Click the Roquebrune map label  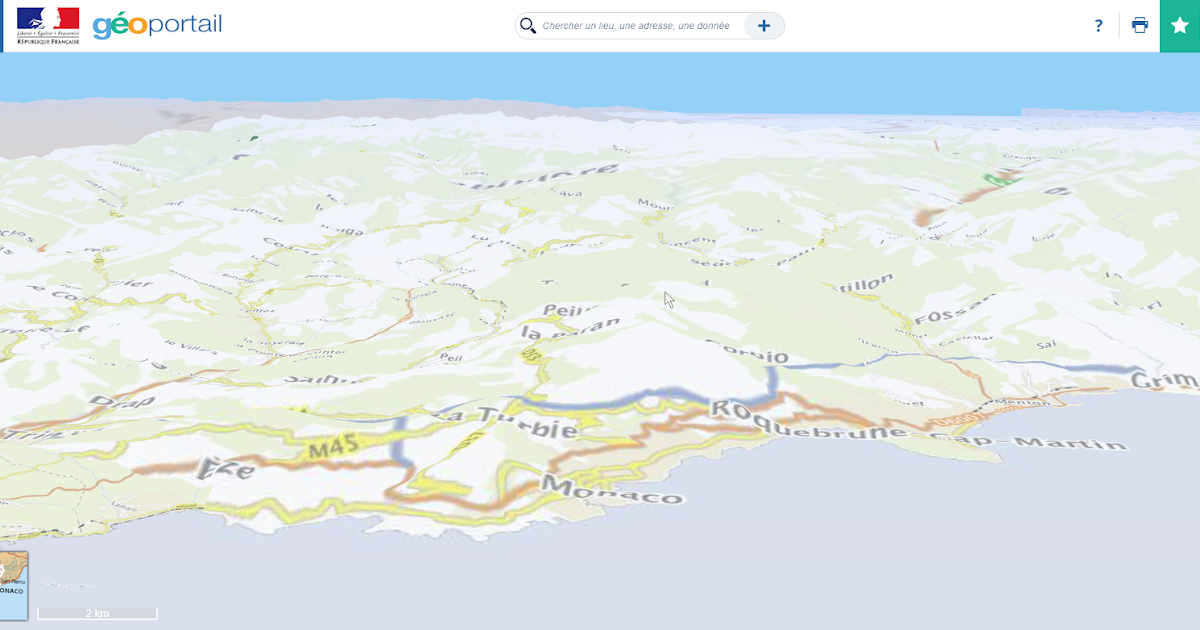click(x=807, y=421)
